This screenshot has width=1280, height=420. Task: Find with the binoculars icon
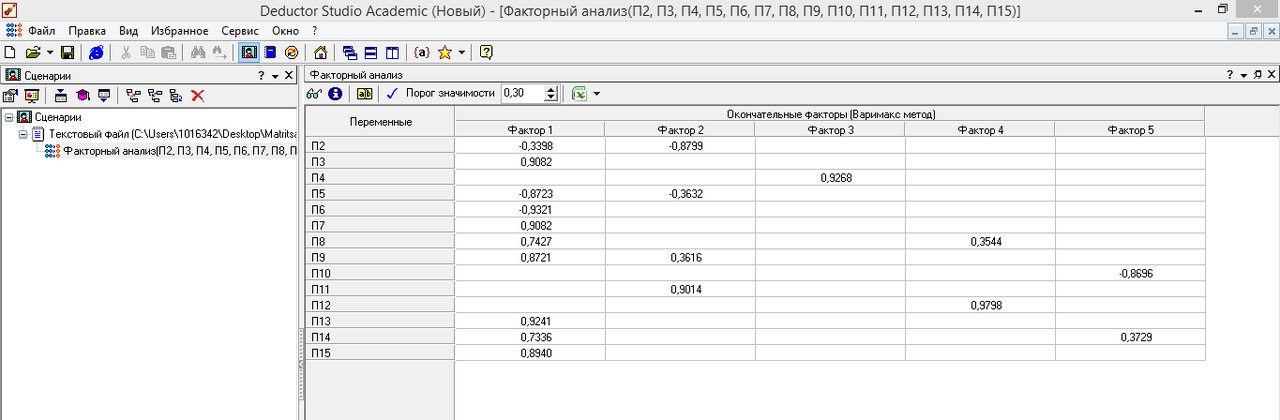point(197,52)
